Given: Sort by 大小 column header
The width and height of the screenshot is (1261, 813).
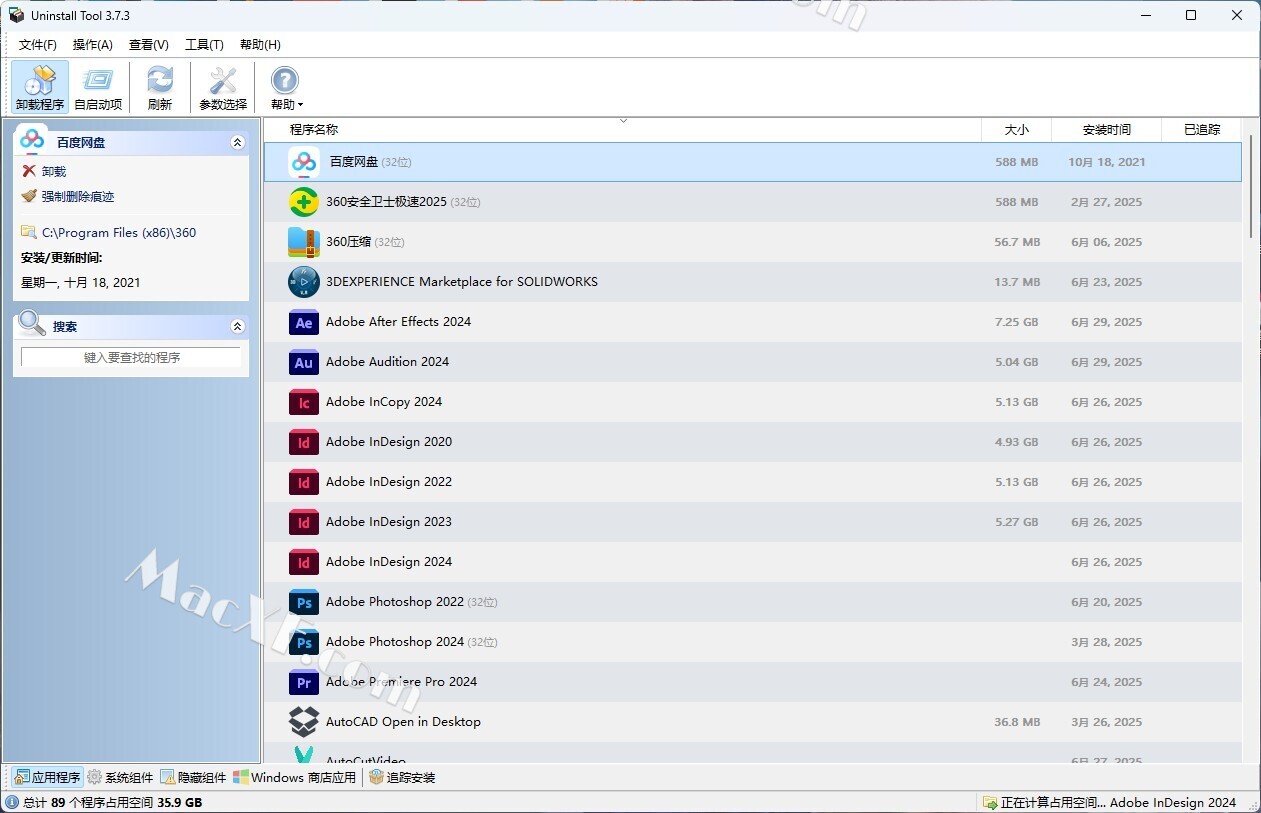Looking at the screenshot, I should coord(1016,129).
